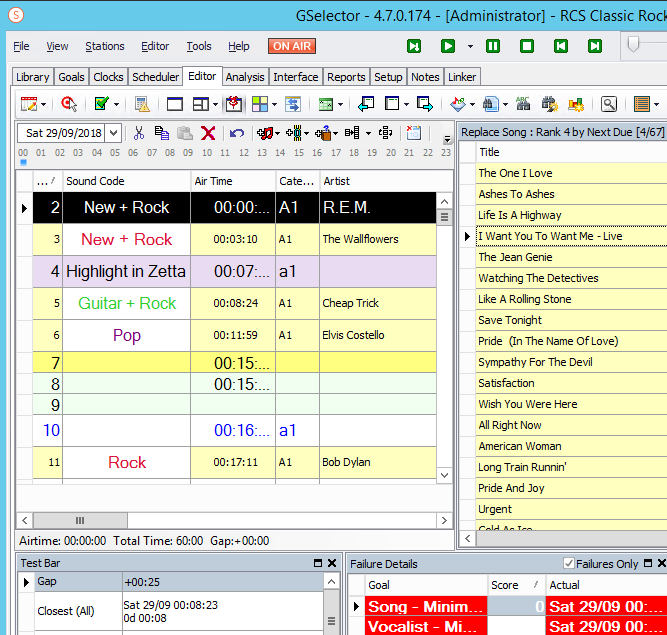Click the split pane layout icon

click(200, 104)
